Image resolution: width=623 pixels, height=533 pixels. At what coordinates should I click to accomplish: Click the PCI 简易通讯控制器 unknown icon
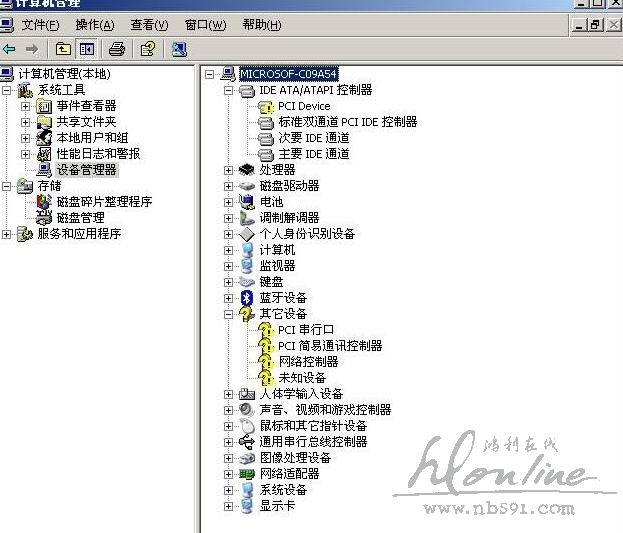pyautogui.click(x=266, y=346)
